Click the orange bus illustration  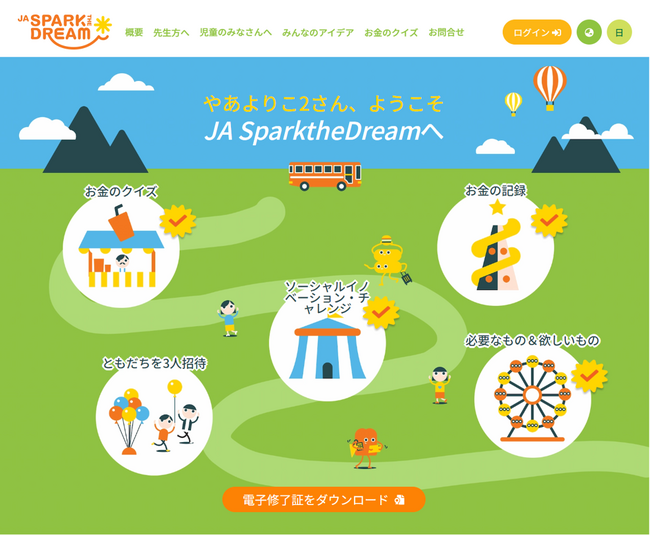[325, 176]
